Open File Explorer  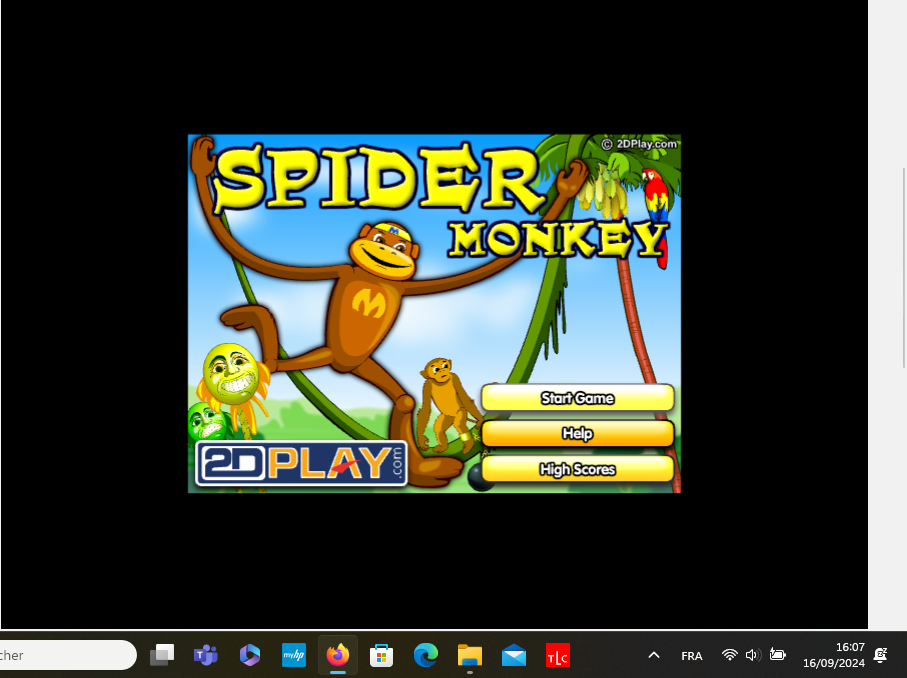pos(470,655)
